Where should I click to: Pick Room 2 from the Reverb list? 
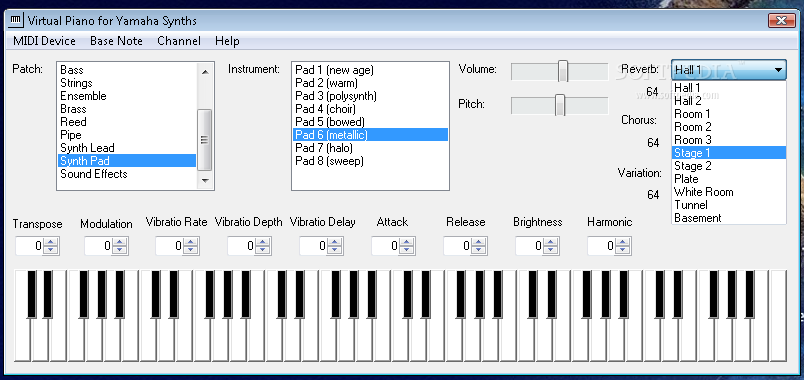tap(729, 127)
